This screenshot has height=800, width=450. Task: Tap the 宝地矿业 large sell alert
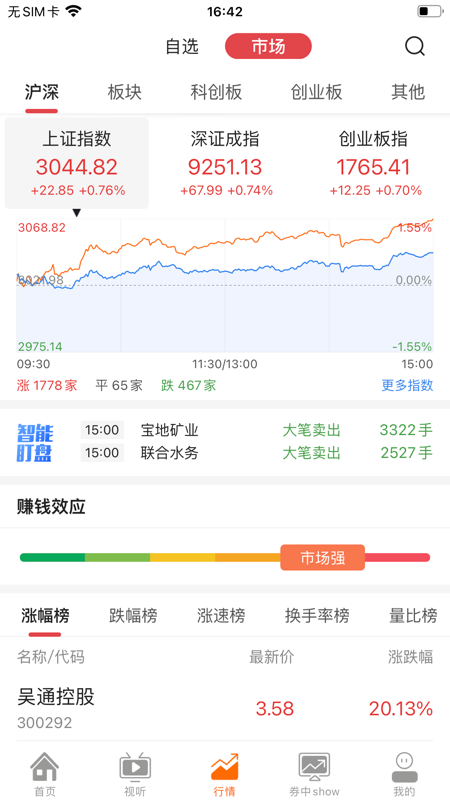257,431
